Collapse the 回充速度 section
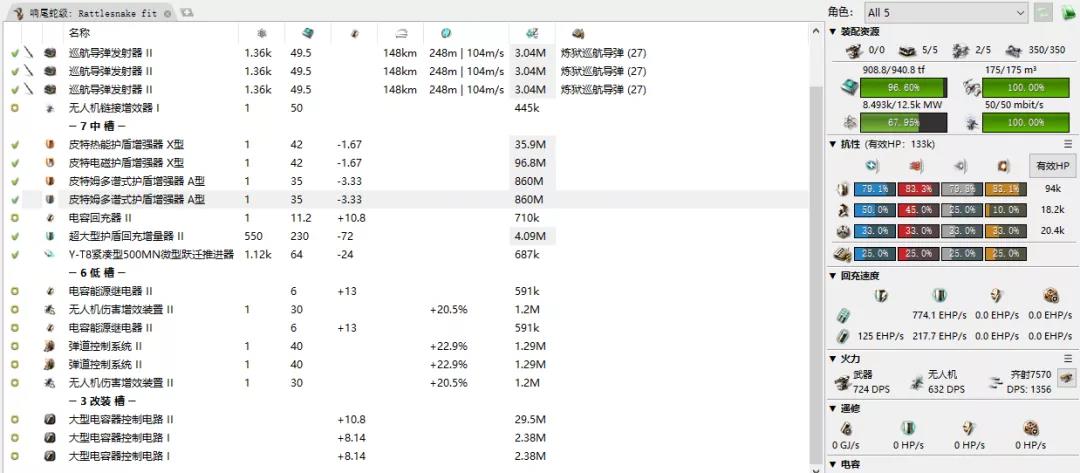This screenshot has width=1080, height=473. 834,275
